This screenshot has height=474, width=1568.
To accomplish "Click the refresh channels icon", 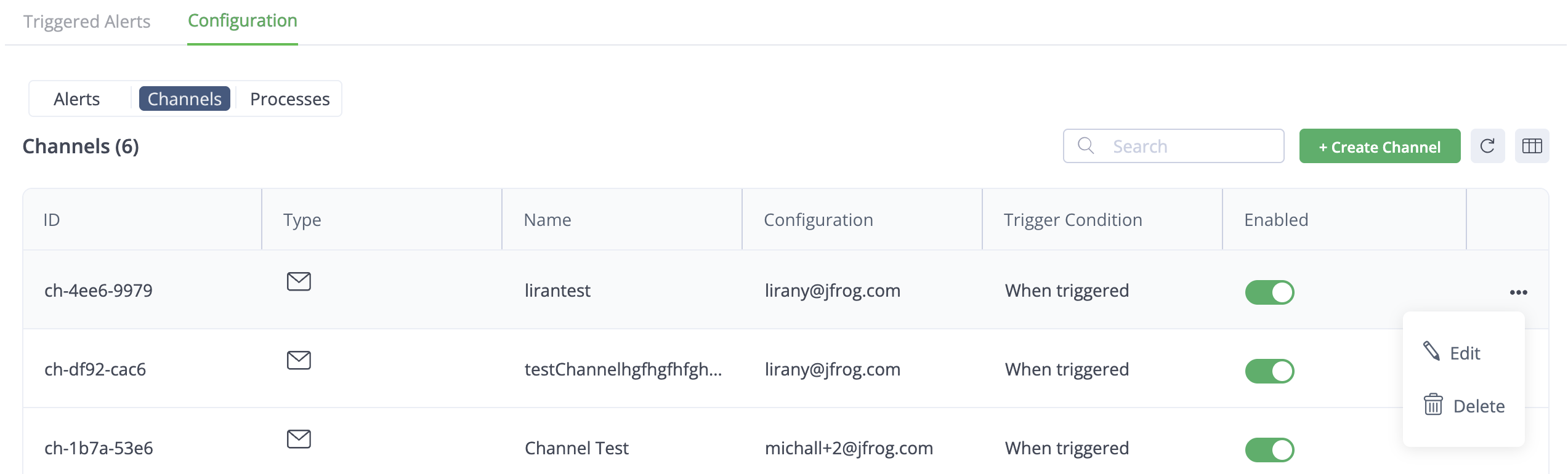I will (1487, 146).
